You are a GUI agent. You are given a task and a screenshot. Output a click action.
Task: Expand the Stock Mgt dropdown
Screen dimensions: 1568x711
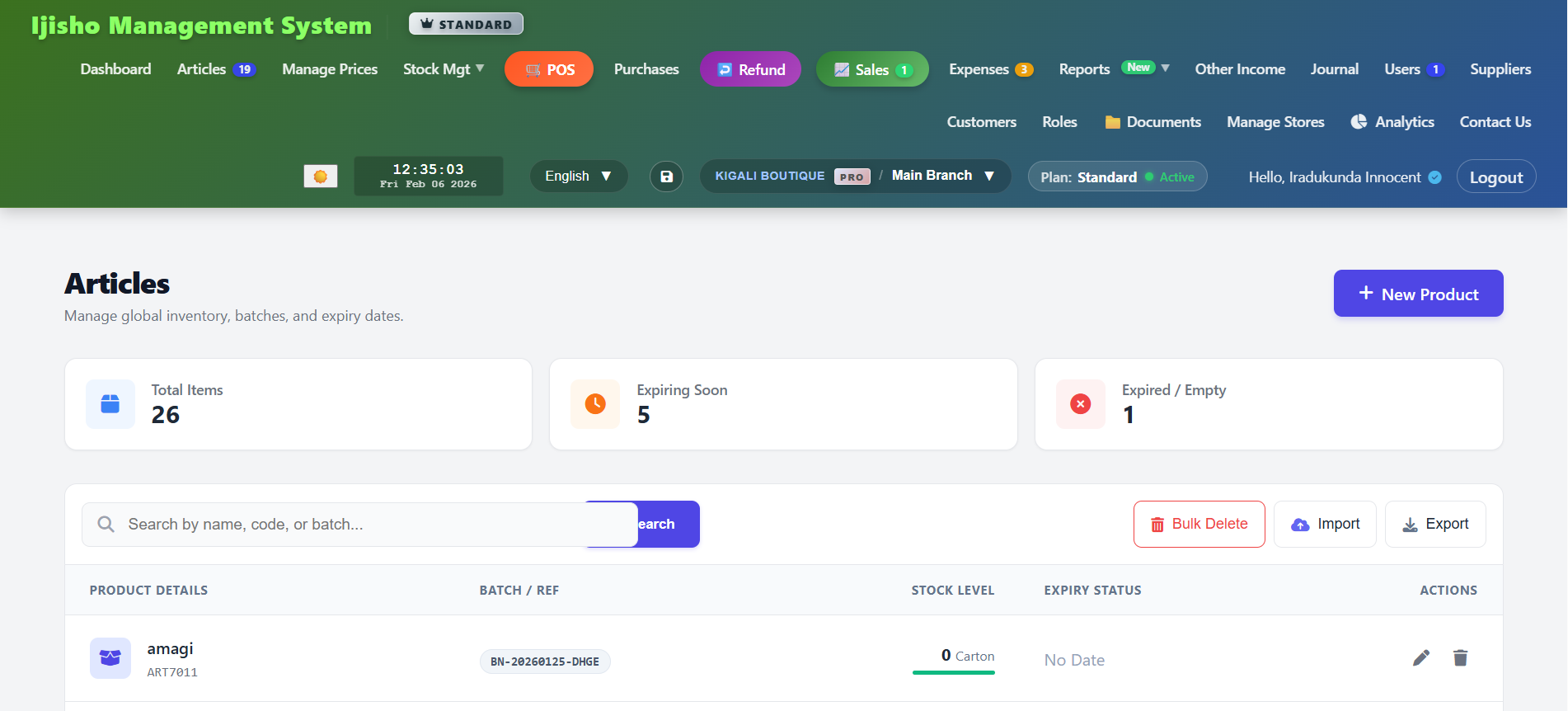(x=444, y=69)
